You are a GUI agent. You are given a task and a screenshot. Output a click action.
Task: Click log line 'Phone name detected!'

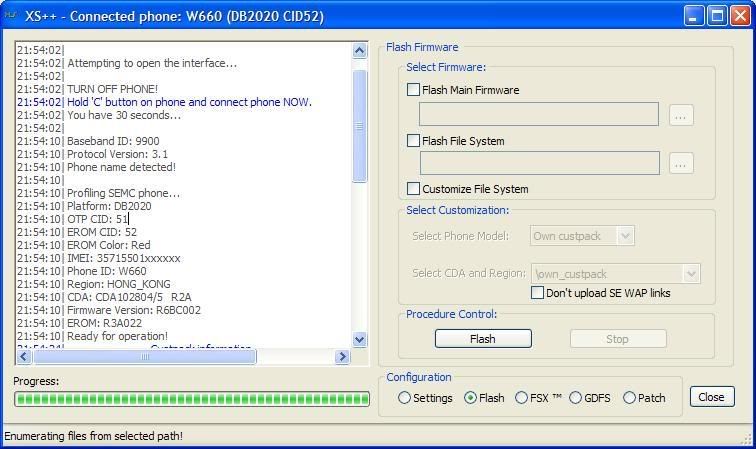click(x=122, y=167)
